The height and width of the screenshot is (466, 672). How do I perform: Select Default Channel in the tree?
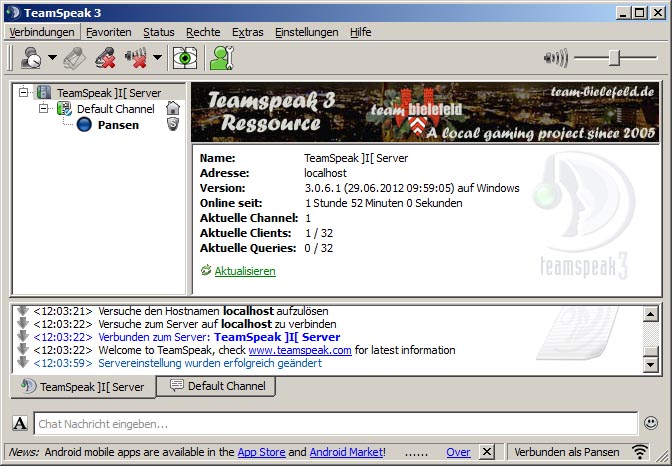(x=116, y=109)
